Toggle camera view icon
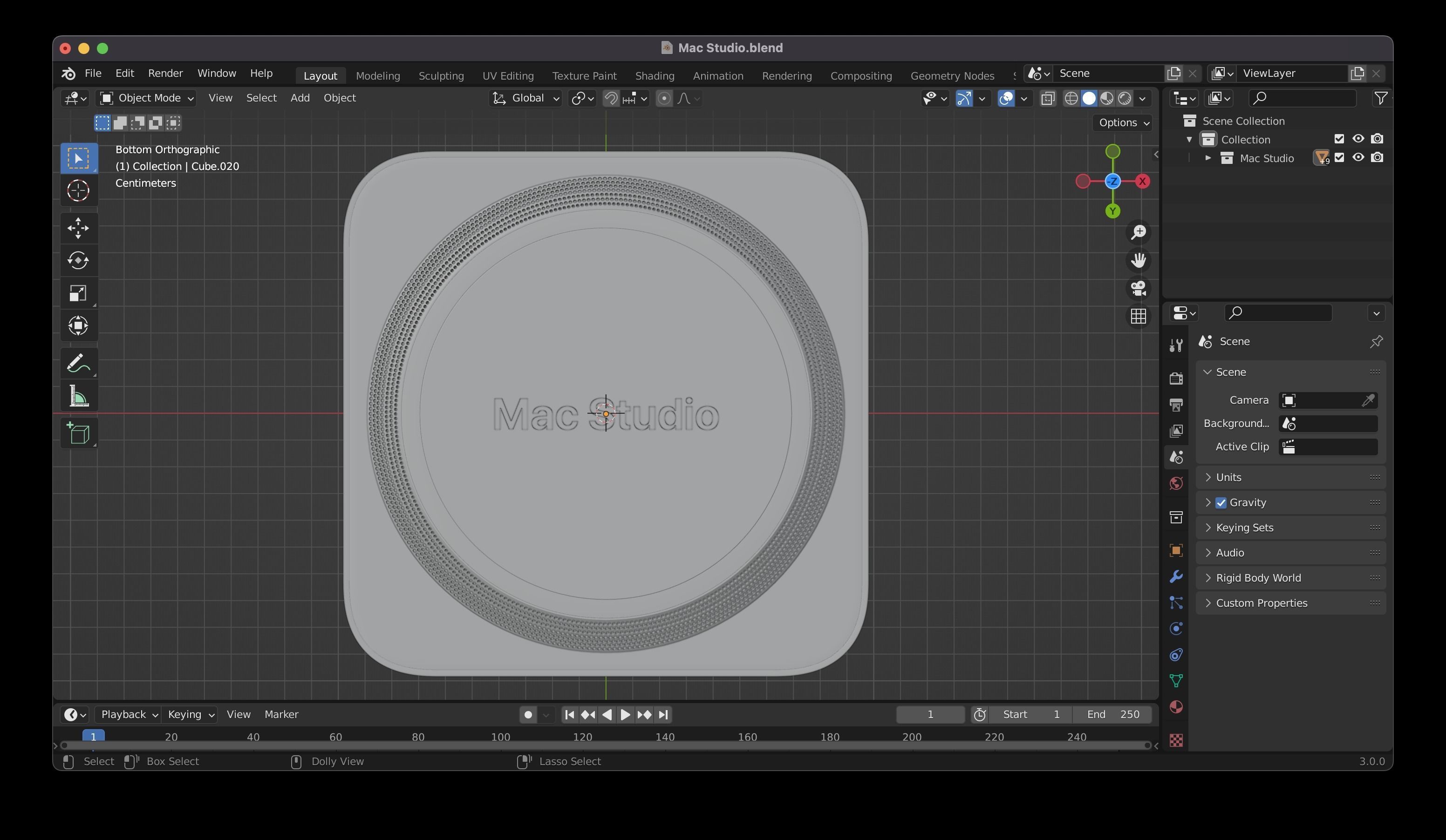The height and width of the screenshot is (840, 1446). coord(1139,288)
